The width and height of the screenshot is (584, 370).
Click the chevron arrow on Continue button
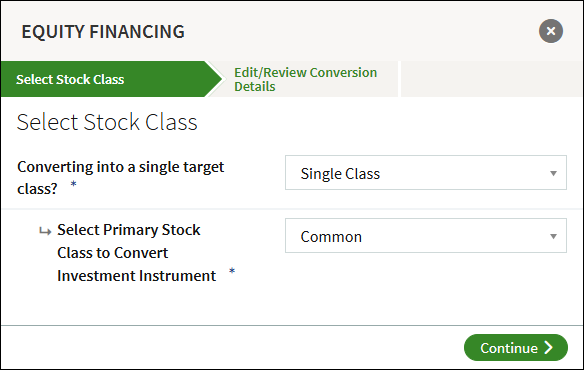(548, 348)
